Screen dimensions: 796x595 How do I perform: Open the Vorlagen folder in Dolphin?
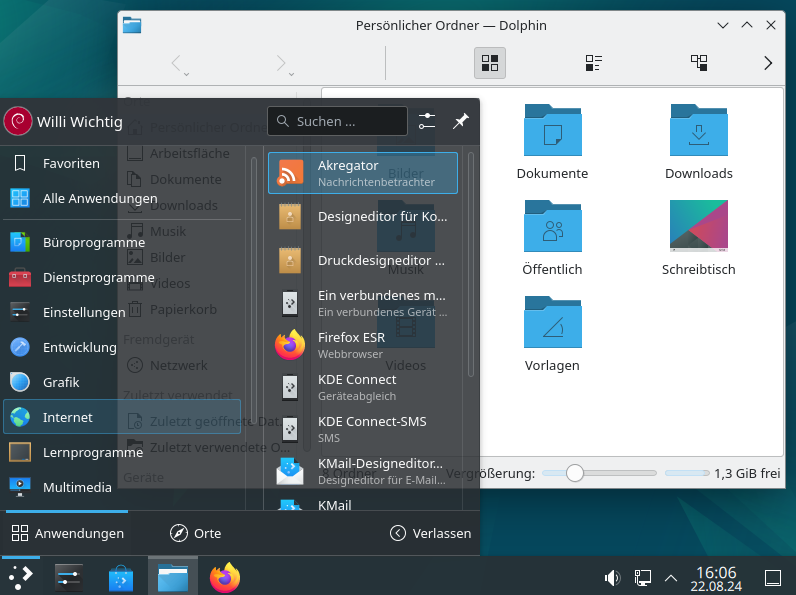(x=552, y=334)
